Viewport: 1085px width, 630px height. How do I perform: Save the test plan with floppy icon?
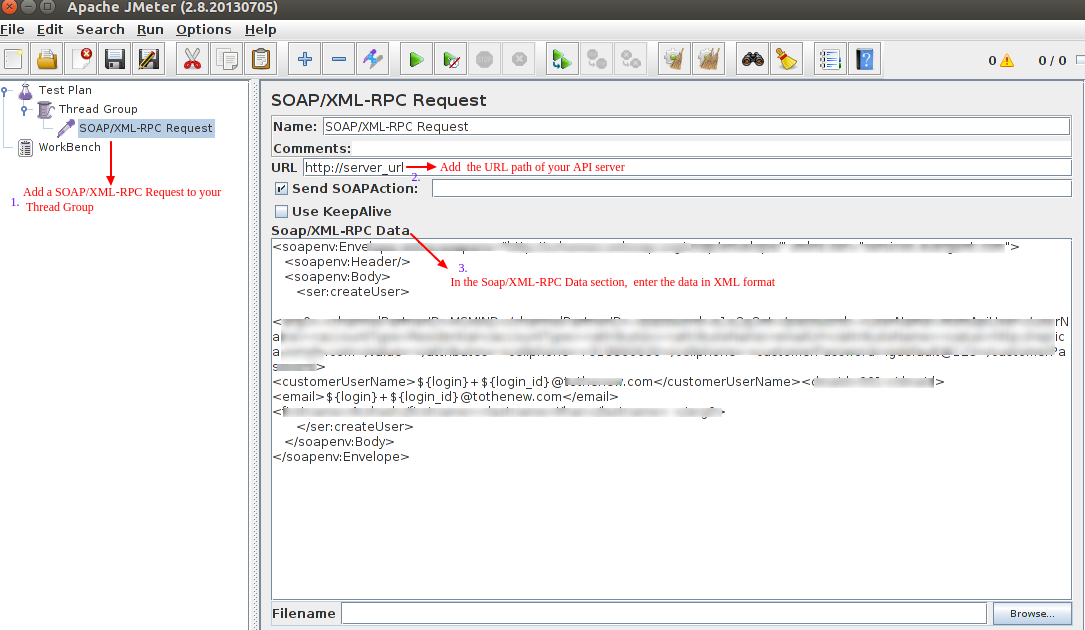115,60
